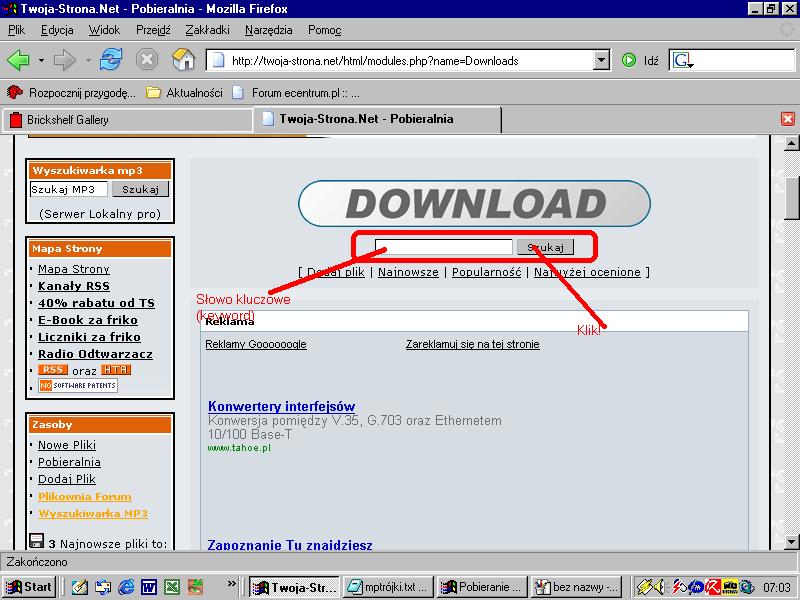800x600 pixels.
Task: Switch to Pobieranie taskbar window
Action: point(482,587)
